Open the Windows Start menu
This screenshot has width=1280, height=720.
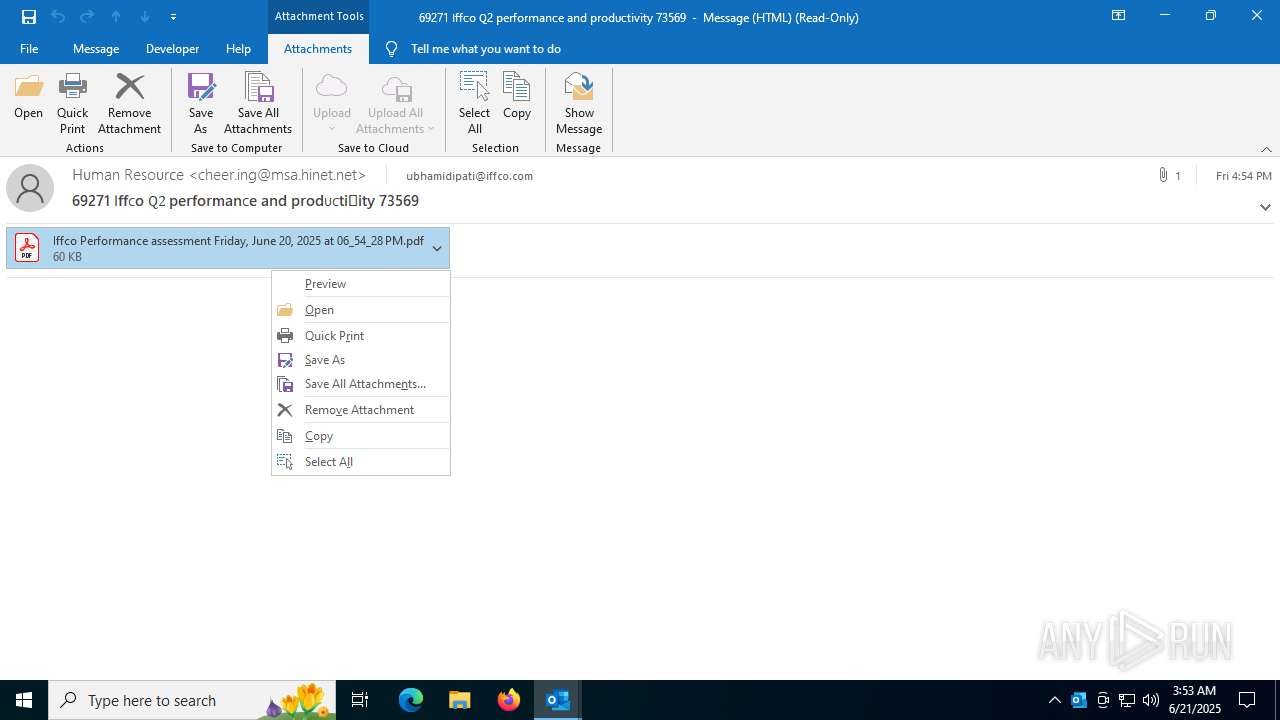click(x=24, y=700)
